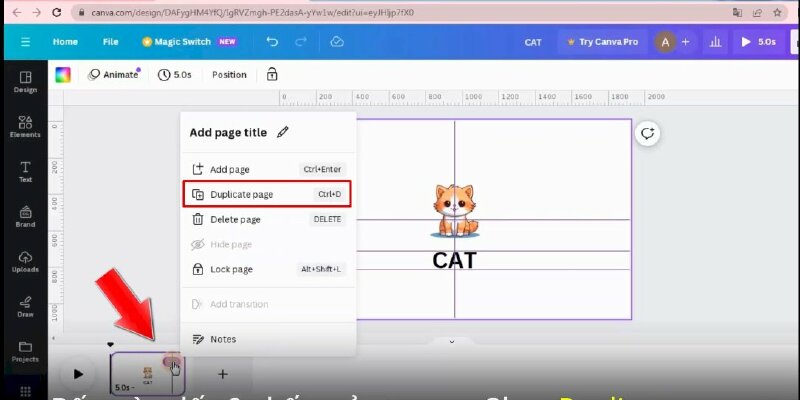Click the Try Canva Pro button
Viewport: 800px width, 400px height.
point(601,42)
